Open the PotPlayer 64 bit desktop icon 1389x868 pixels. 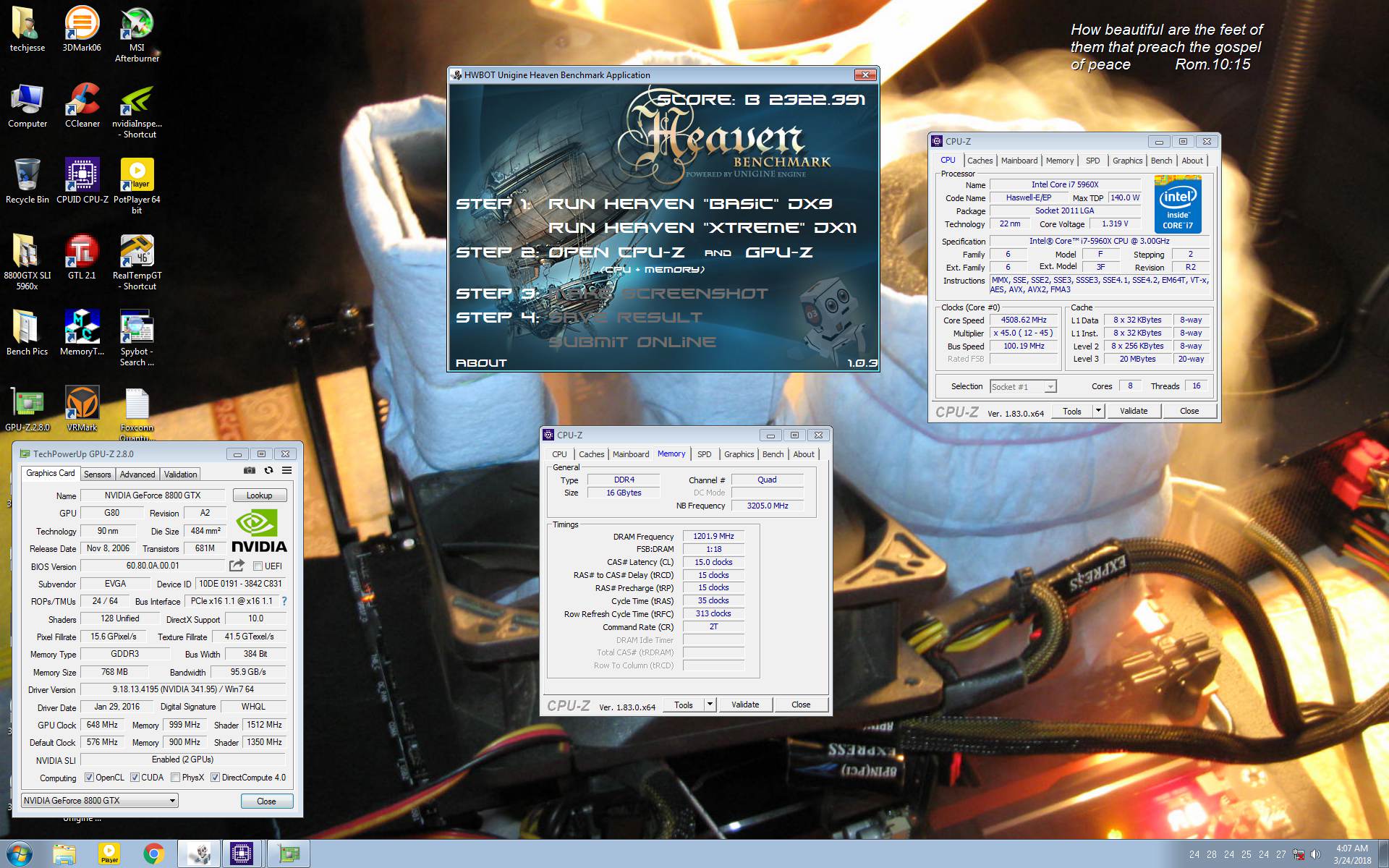point(137,187)
